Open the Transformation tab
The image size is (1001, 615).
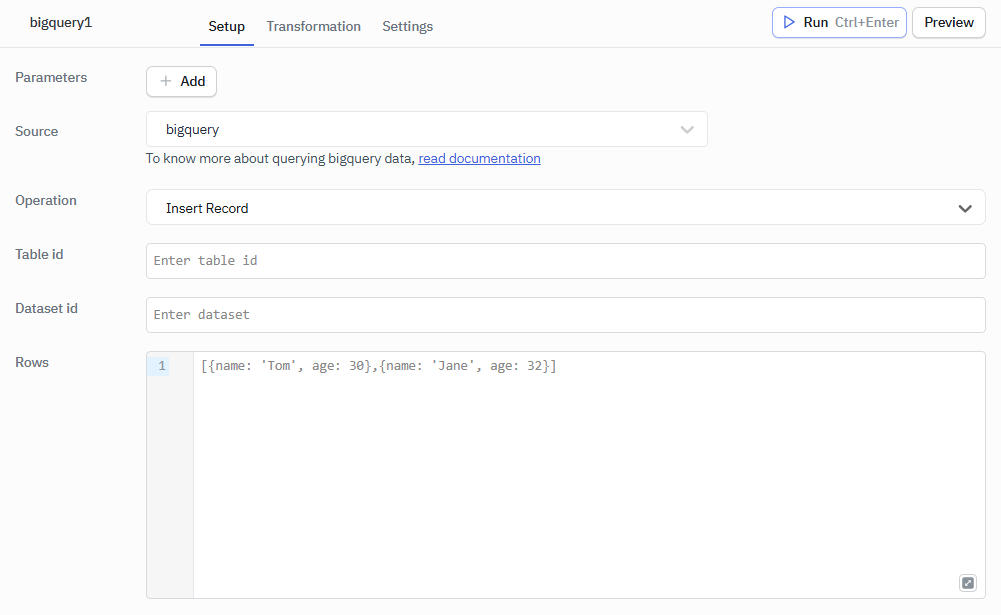pyautogui.click(x=313, y=26)
